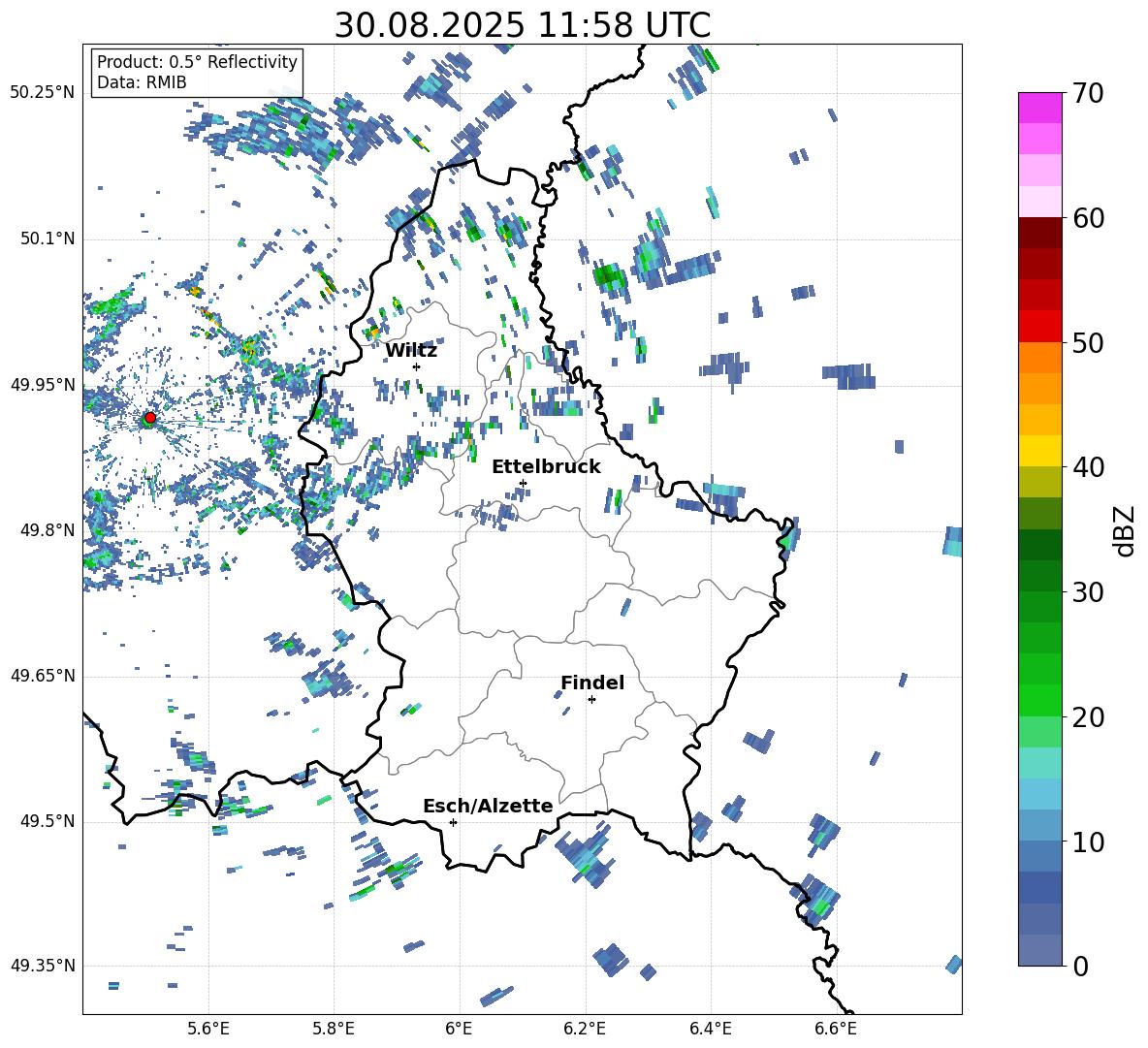This screenshot has height=1048, width=1148.
Task: Click the bright green colorbar segment at 20
Action: pyautogui.click(x=1039, y=700)
